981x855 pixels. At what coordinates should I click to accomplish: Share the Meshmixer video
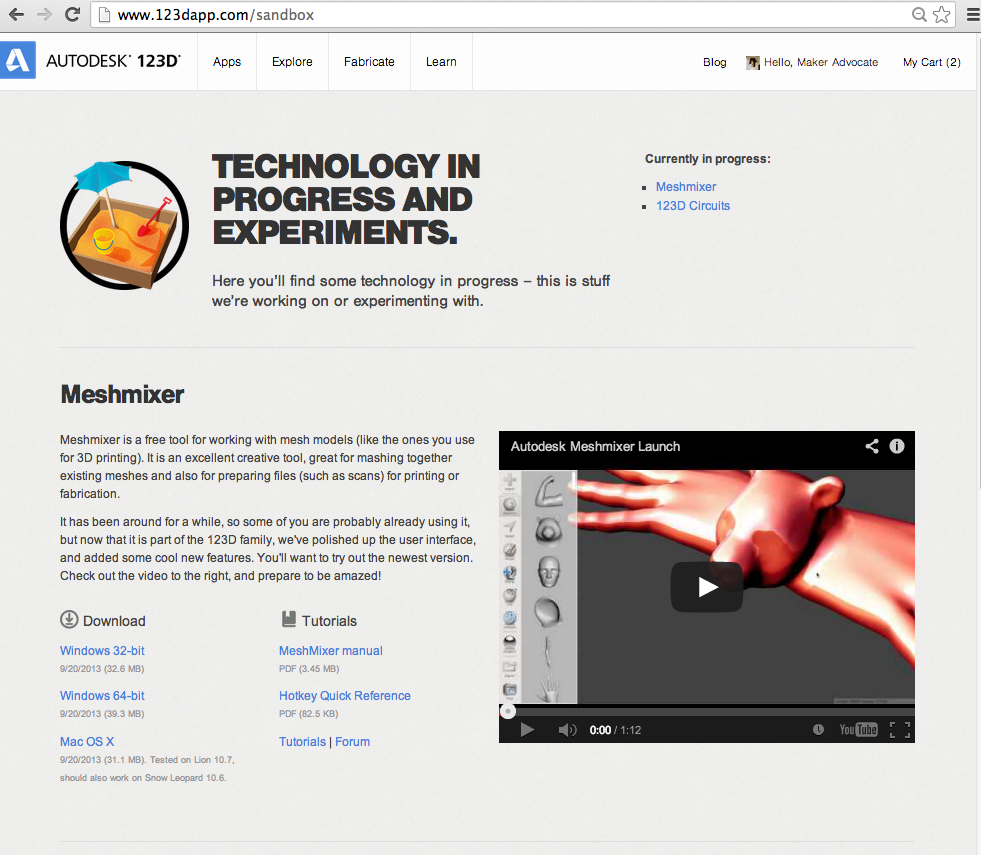(x=872, y=446)
